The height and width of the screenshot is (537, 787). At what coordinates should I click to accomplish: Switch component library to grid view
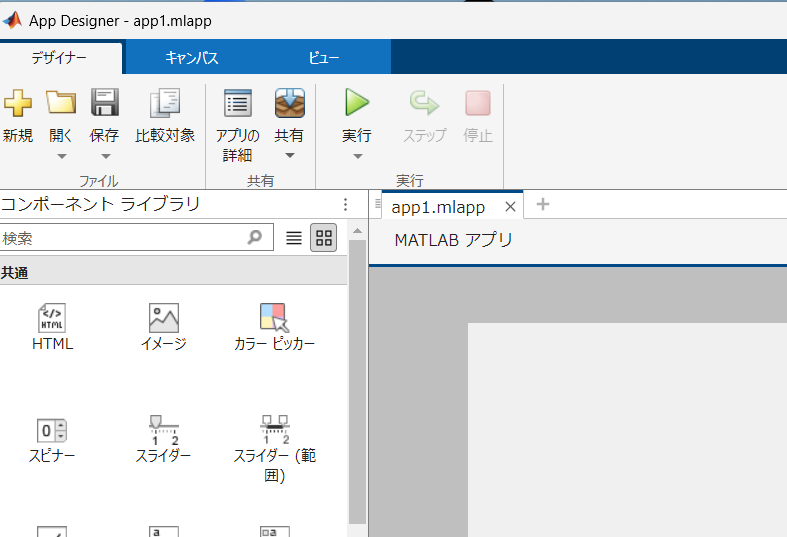[x=324, y=237]
